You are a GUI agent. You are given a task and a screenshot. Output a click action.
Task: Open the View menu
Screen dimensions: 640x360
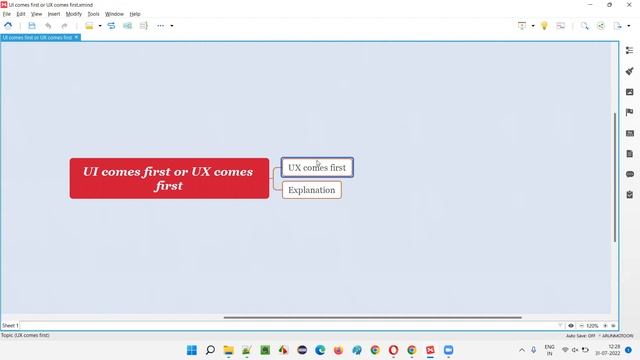click(x=36, y=14)
